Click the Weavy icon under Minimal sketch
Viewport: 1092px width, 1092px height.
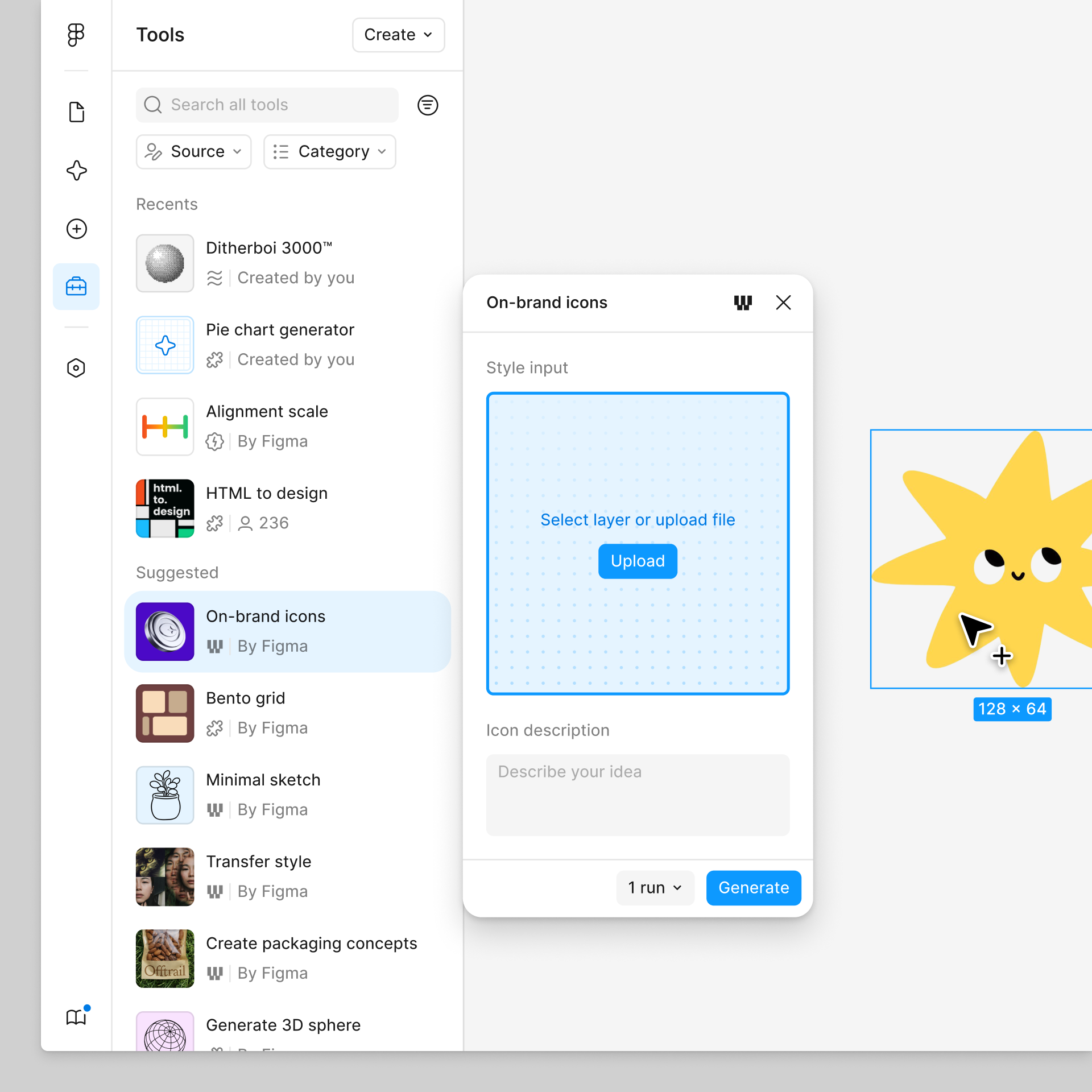(214, 810)
